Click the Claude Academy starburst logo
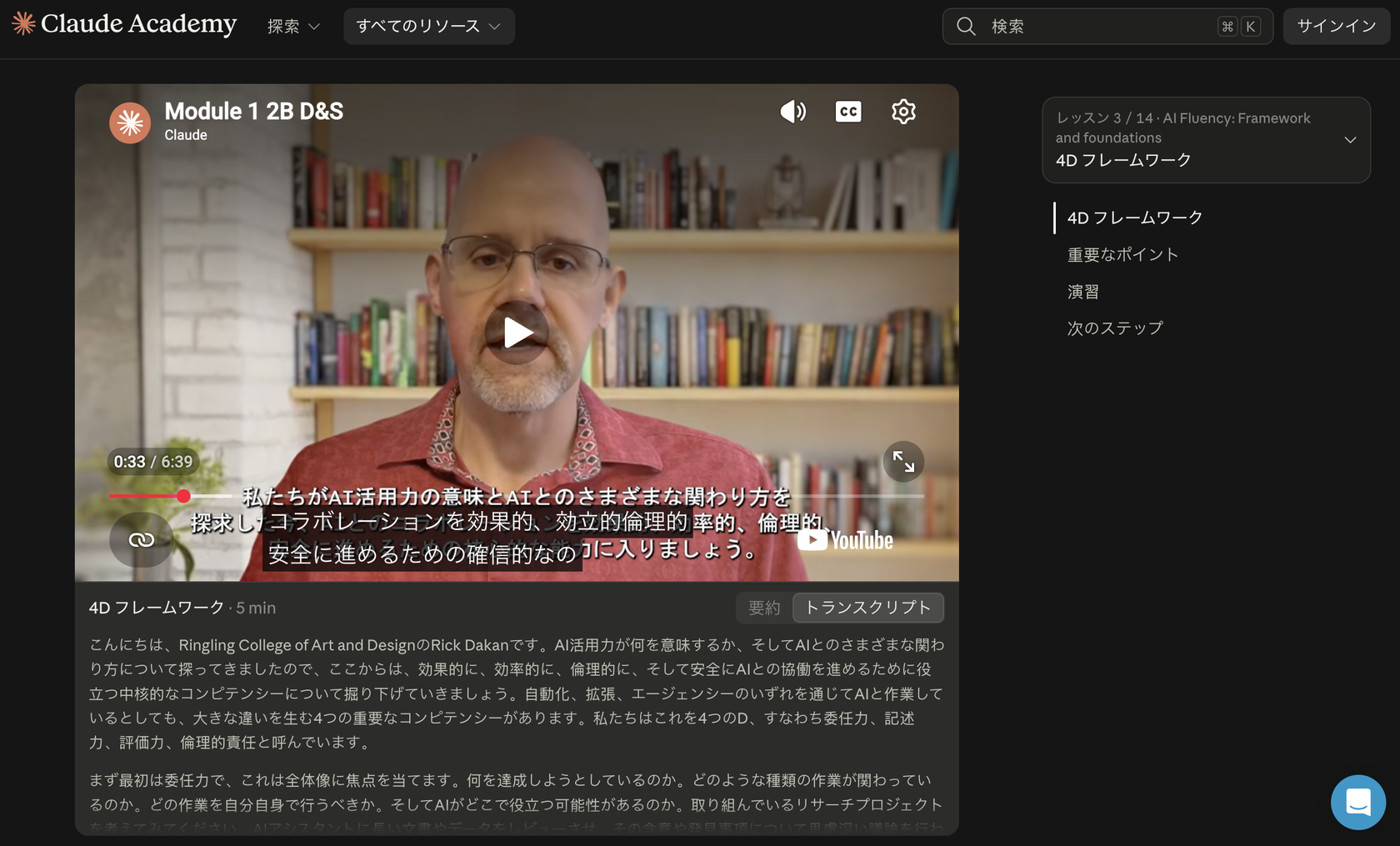The image size is (1400, 846). 23,23
